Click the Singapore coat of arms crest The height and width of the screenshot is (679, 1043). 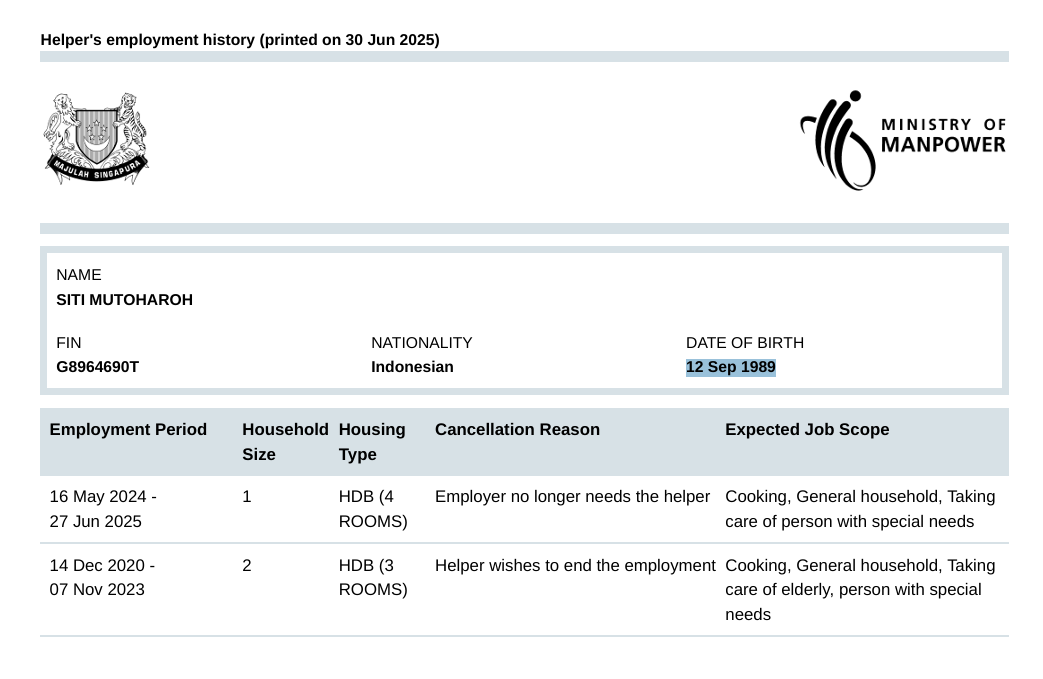point(96,138)
